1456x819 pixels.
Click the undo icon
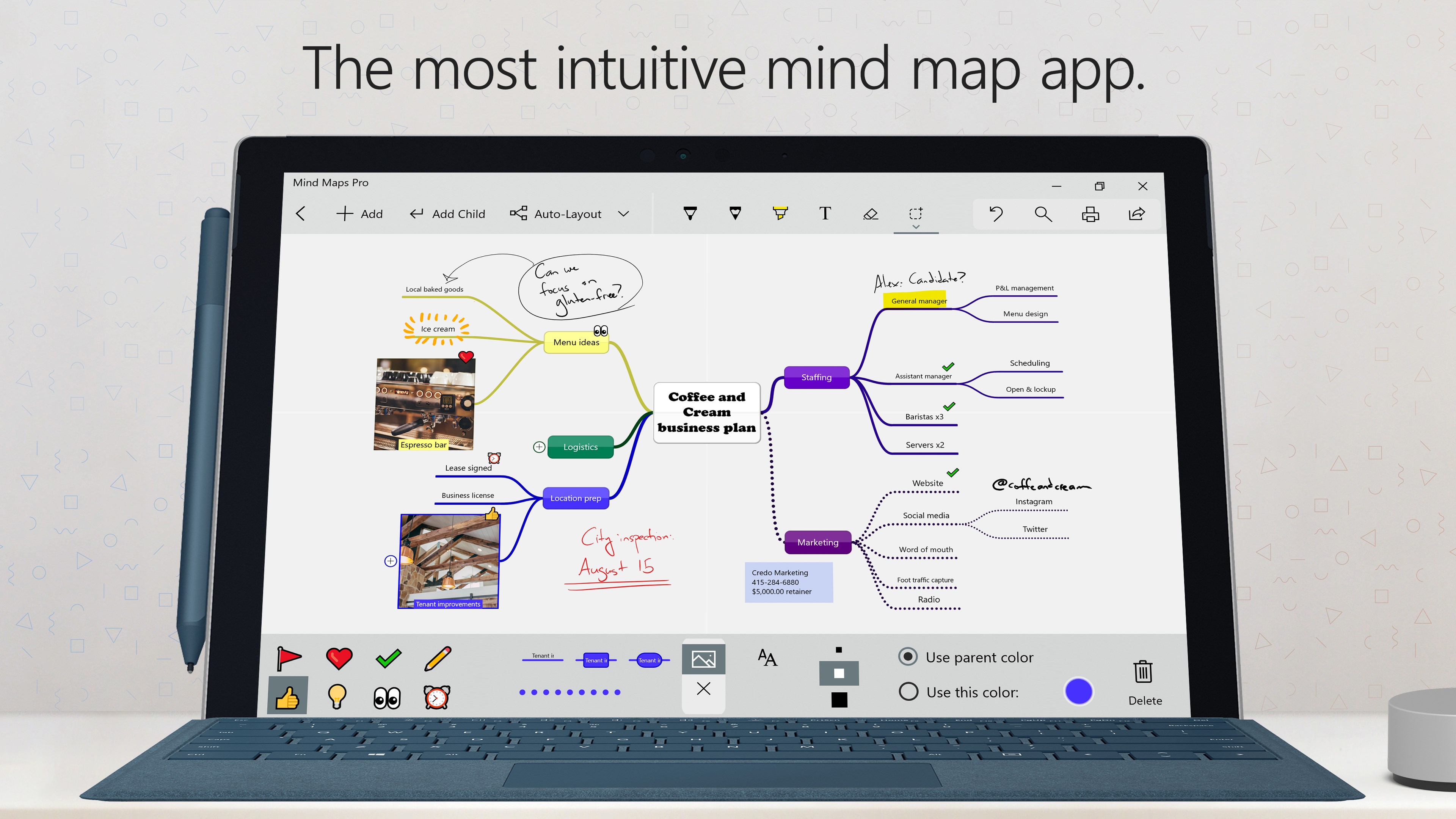click(996, 214)
